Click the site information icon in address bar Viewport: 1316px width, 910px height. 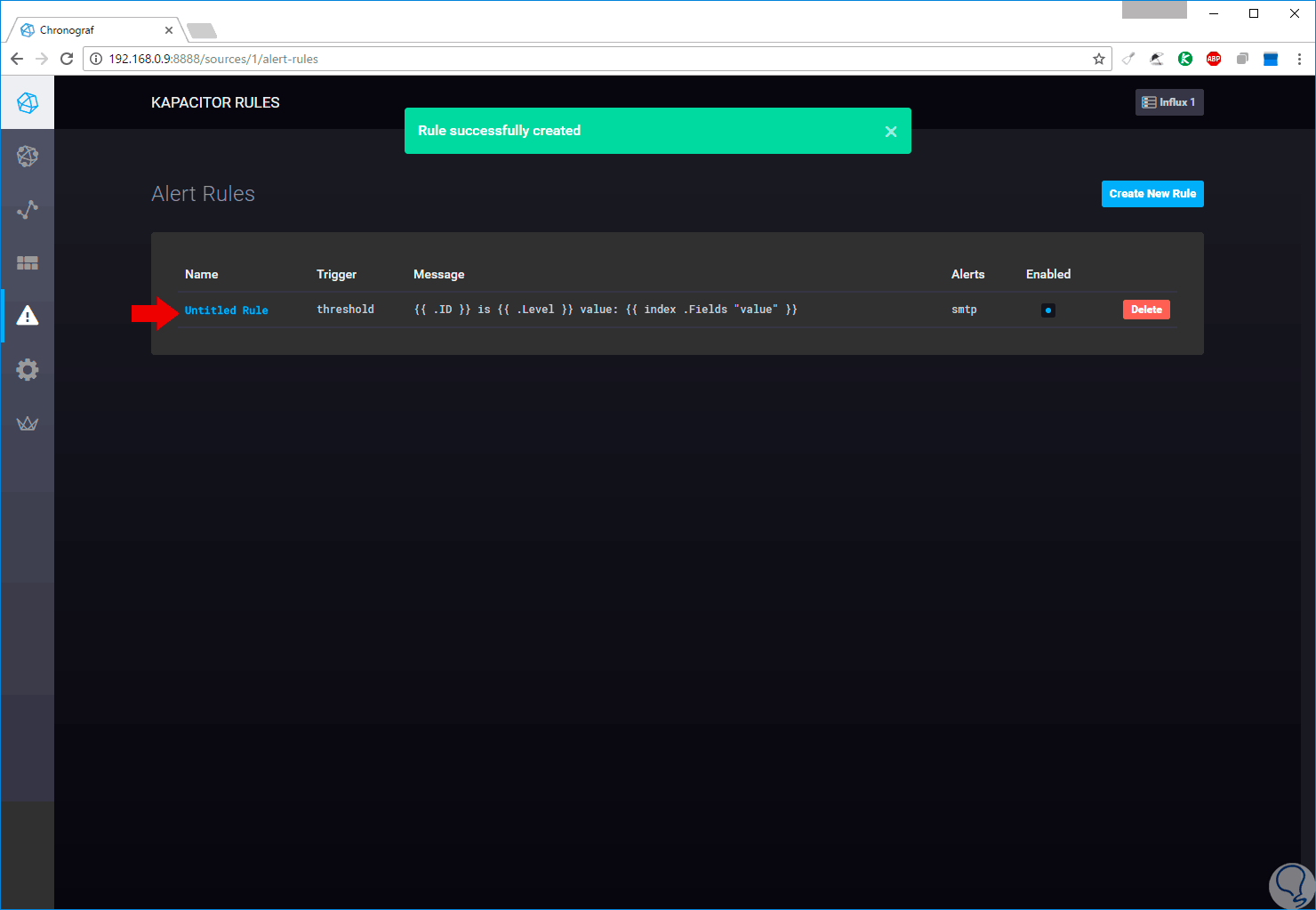tap(96, 59)
